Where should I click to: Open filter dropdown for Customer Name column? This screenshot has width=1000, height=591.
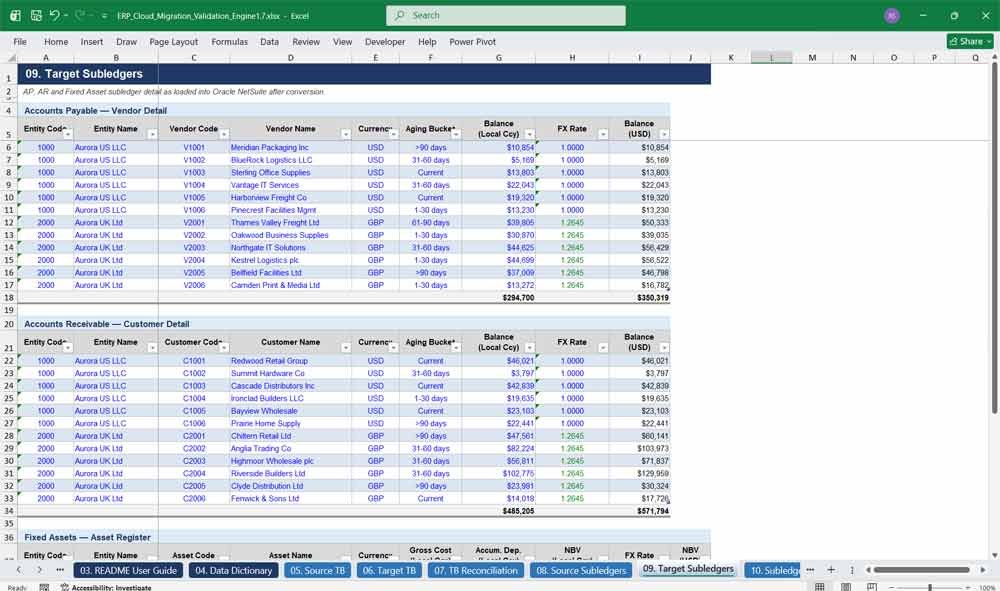pos(346,348)
